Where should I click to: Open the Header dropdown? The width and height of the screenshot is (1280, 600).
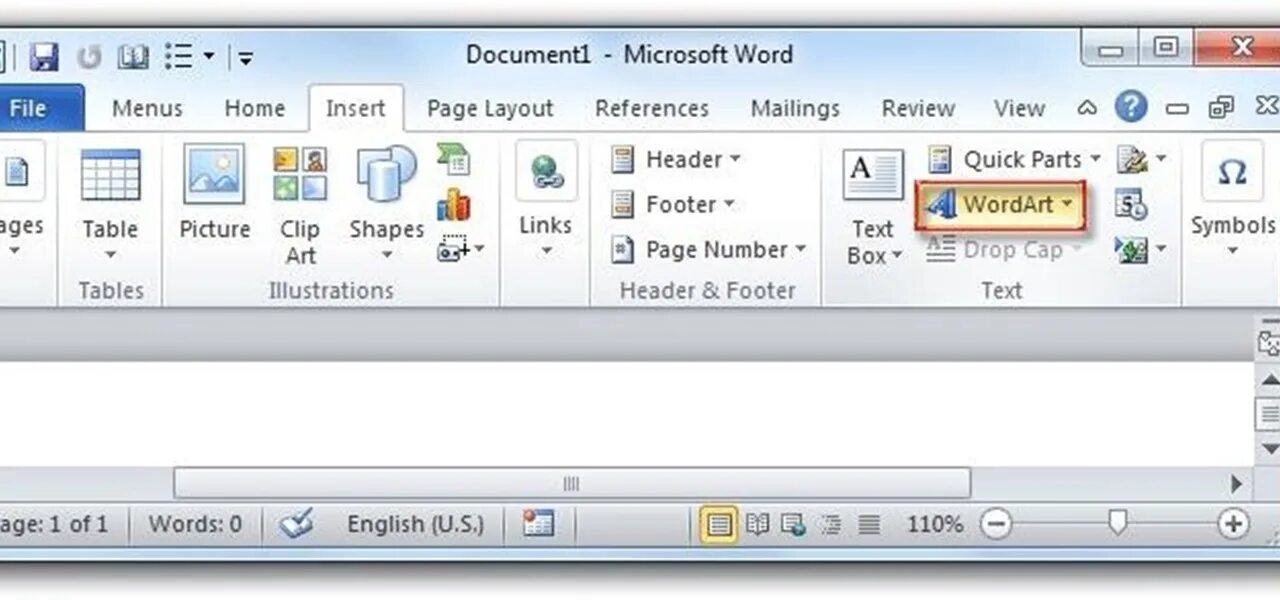click(676, 159)
